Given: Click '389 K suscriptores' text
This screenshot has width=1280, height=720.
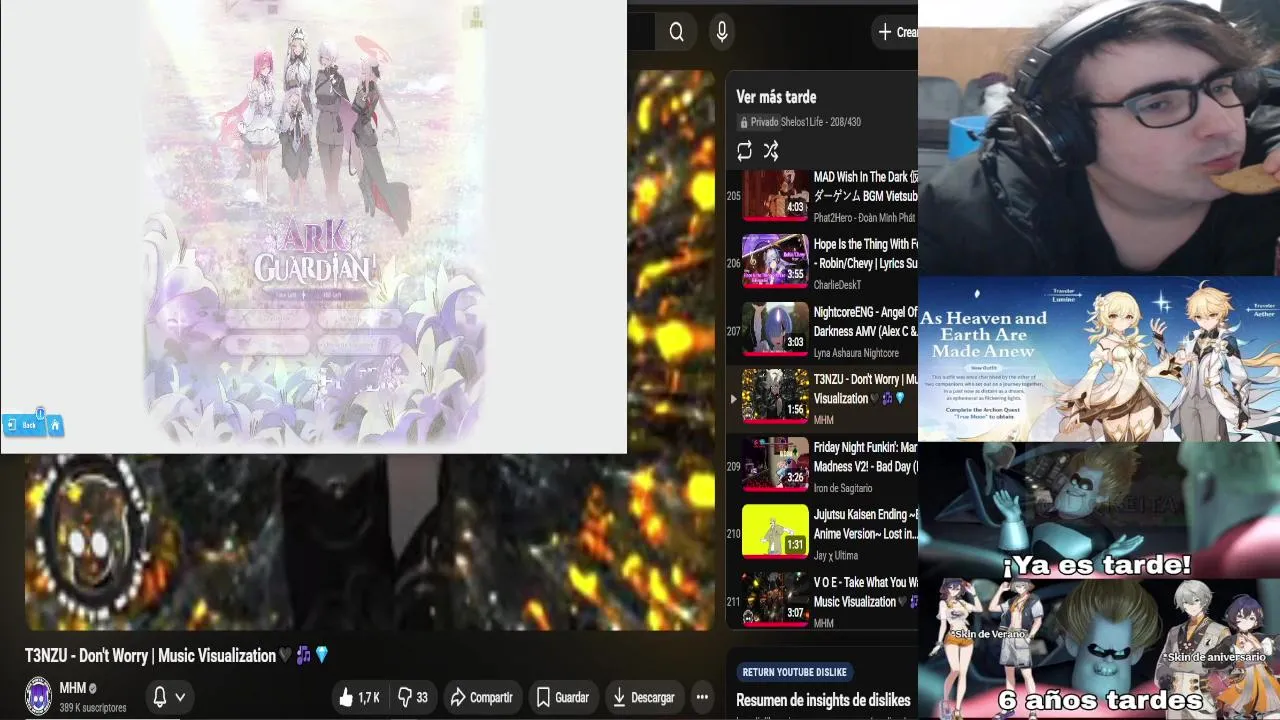Looking at the screenshot, I should pyautogui.click(x=93, y=708).
